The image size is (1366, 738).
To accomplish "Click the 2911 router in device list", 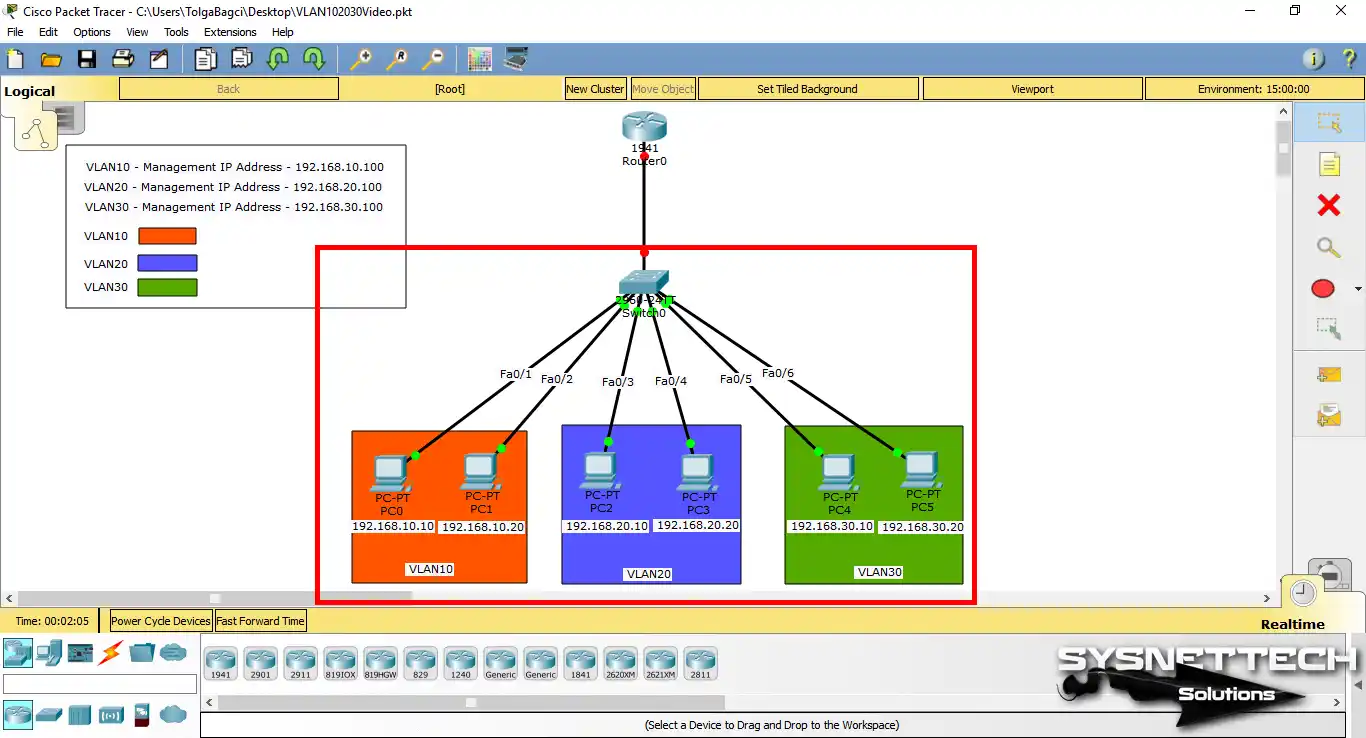I will click(x=300, y=662).
